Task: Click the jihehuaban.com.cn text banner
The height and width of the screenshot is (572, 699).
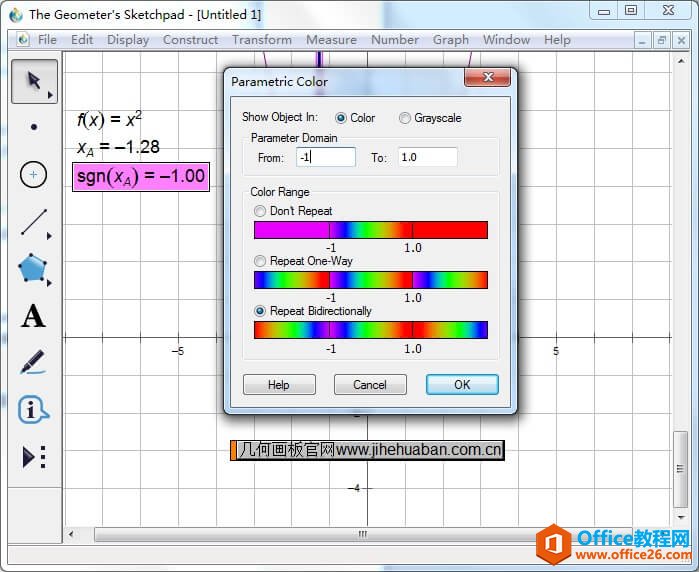Action: [x=367, y=450]
